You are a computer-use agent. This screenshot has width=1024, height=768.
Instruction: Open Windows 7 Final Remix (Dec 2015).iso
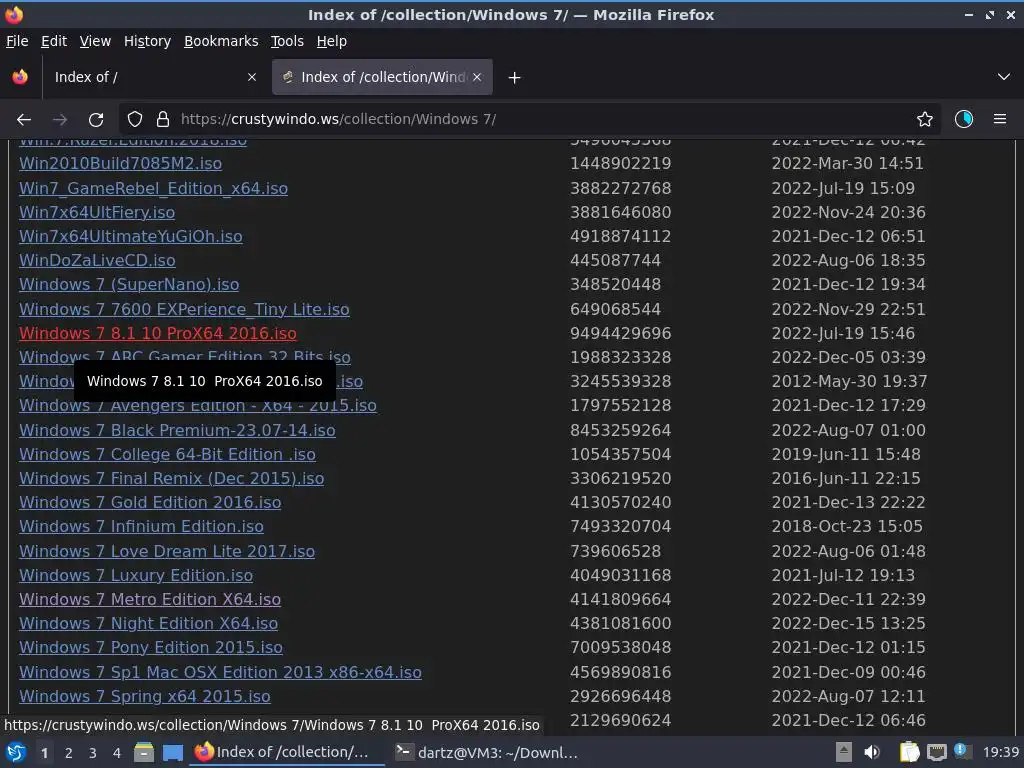pyautogui.click(x=171, y=479)
